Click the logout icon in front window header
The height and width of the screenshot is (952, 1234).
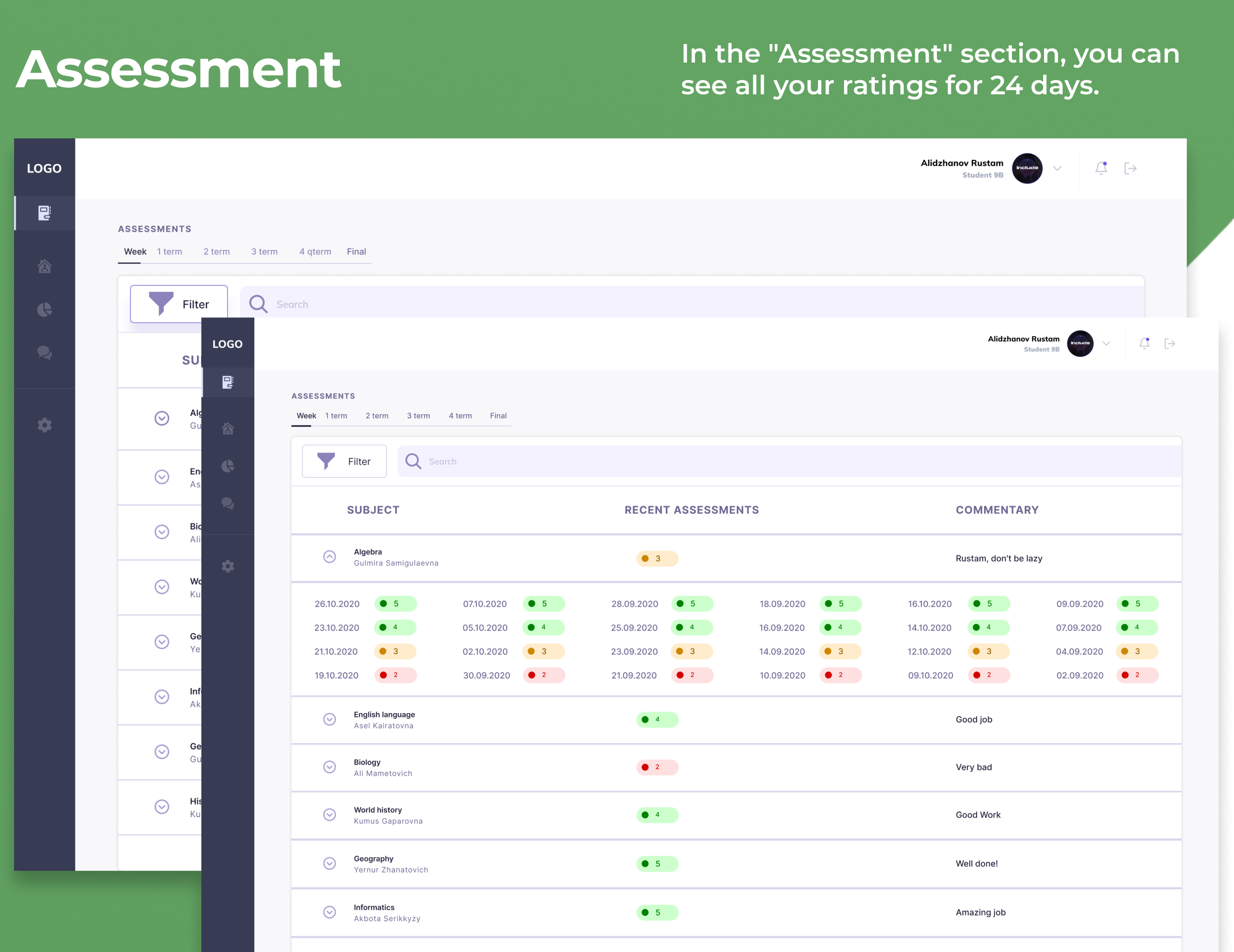[1170, 343]
